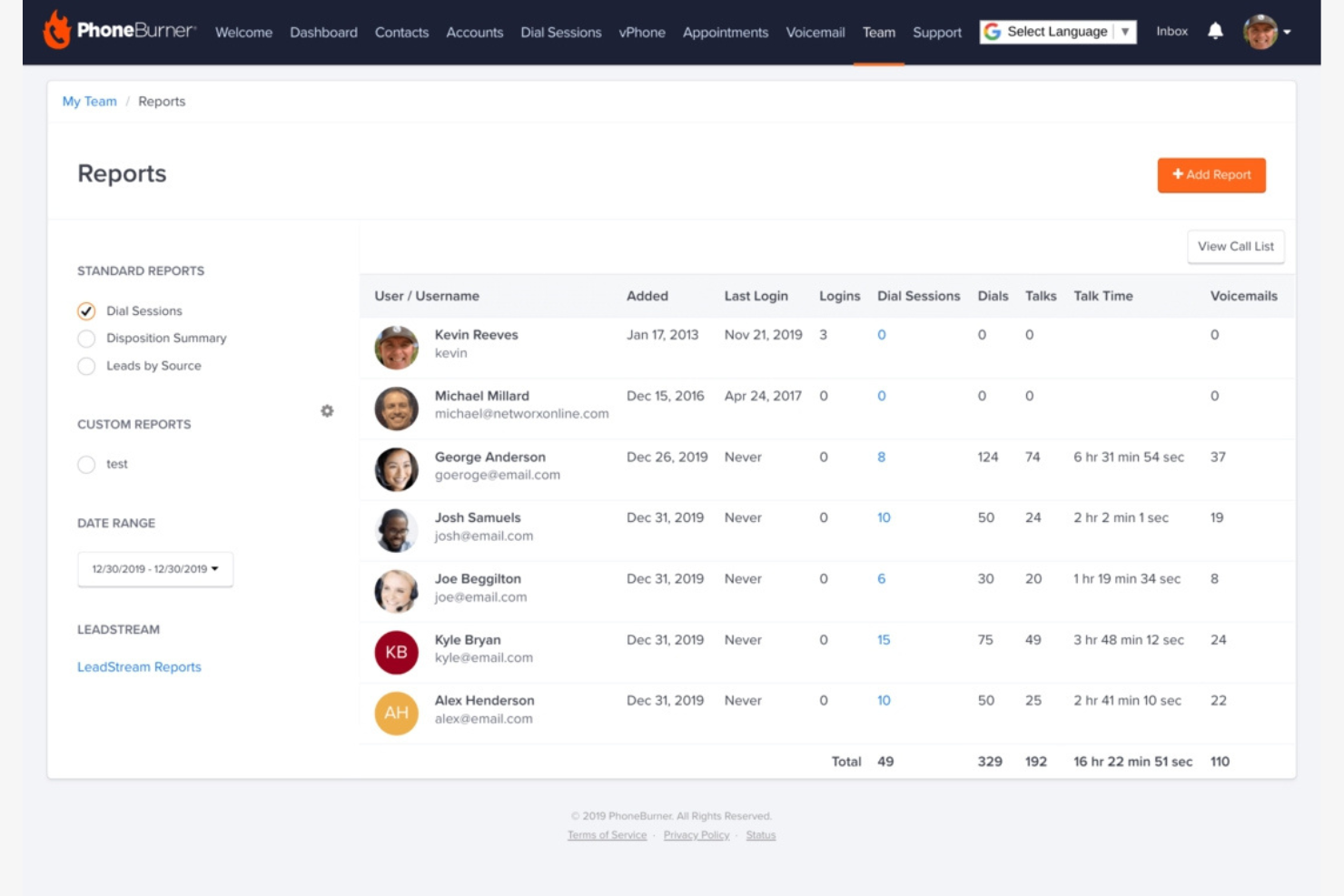Screen dimensions: 1344x896
Task: Click the Add Report button
Action: coord(1211,175)
